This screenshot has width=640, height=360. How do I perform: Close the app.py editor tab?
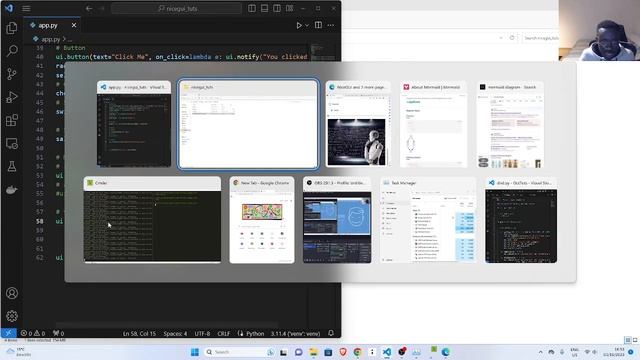(74, 25)
